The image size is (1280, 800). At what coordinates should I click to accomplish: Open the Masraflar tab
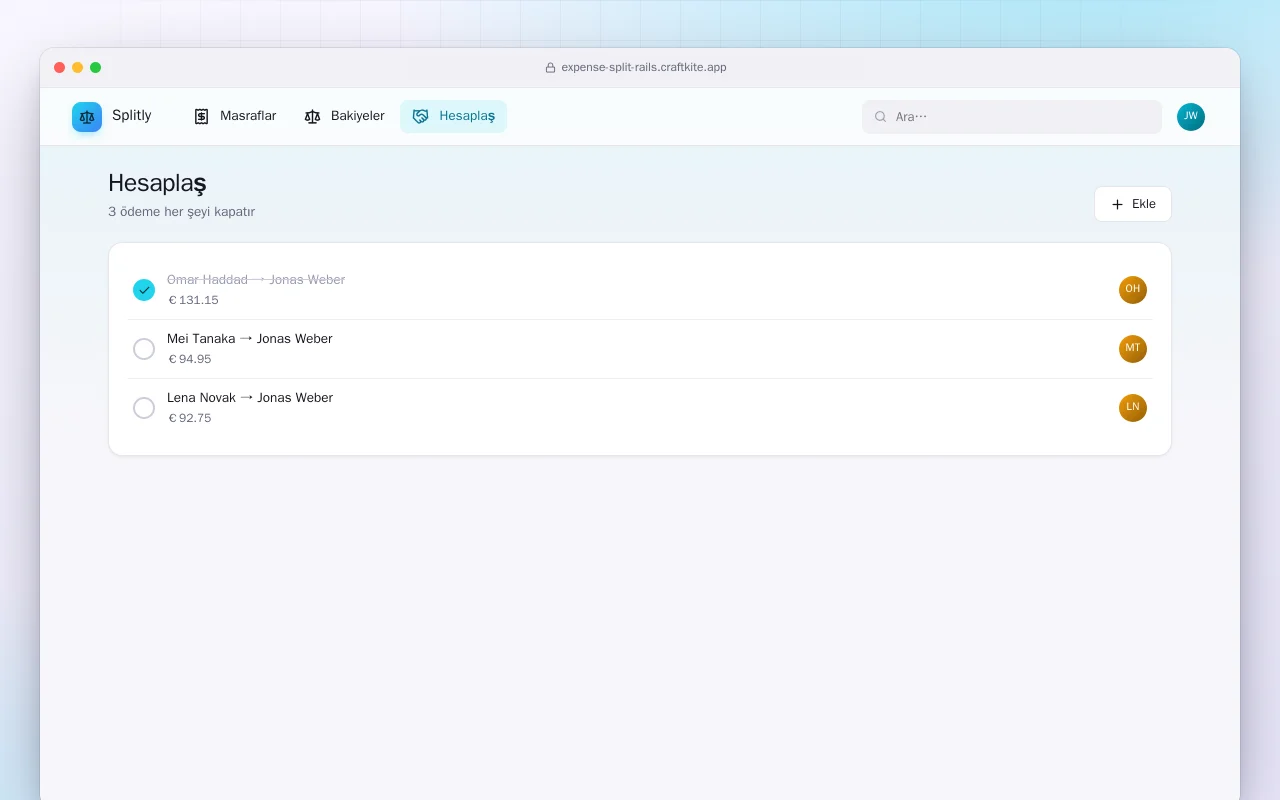(x=235, y=117)
